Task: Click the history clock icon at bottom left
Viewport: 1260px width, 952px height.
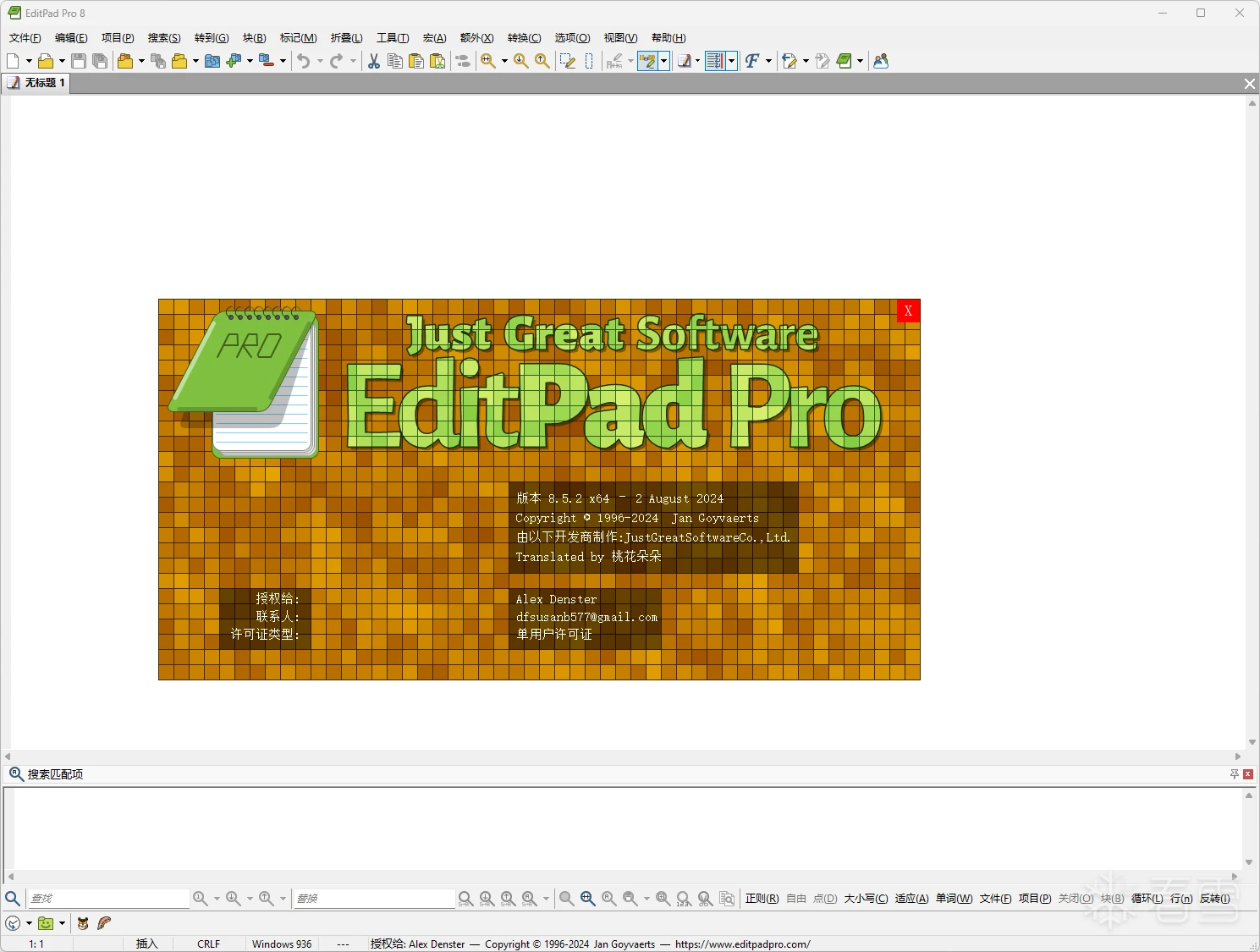Action: [x=13, y=923]
